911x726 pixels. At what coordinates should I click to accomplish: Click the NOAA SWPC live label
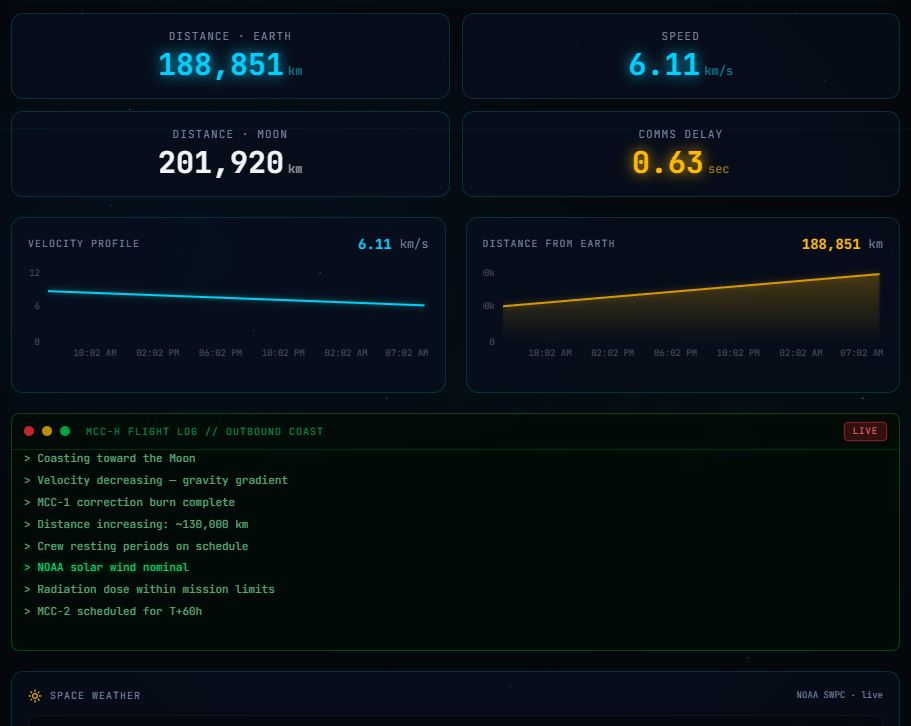point(839,696)
